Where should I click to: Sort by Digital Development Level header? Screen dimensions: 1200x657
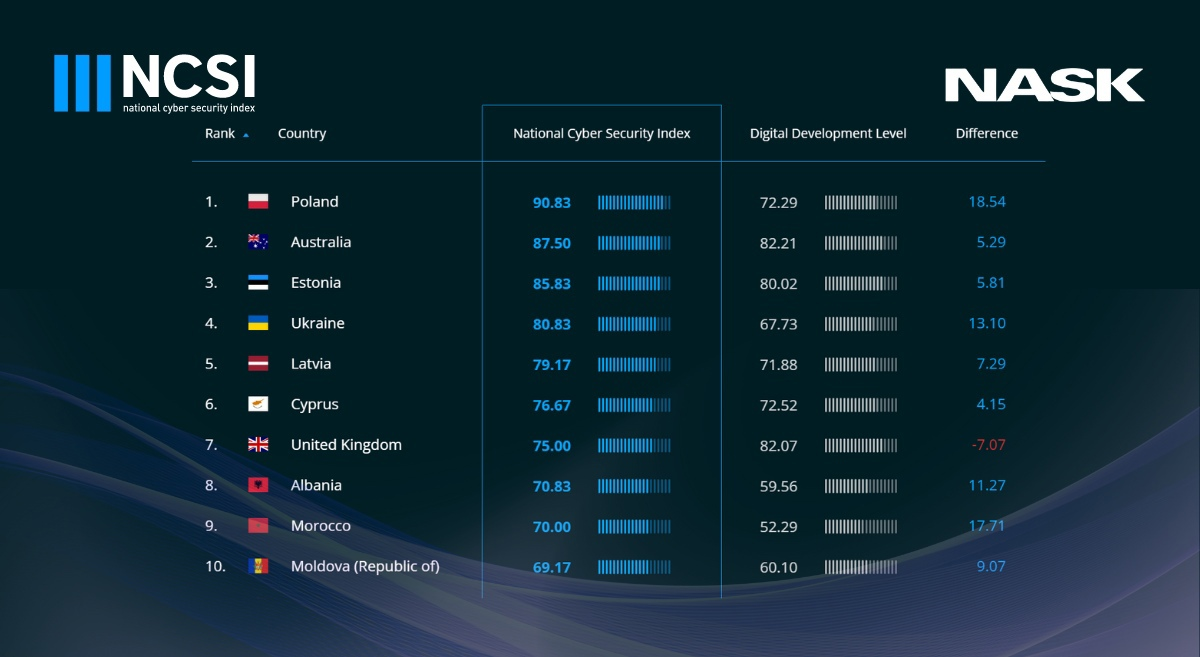pyautogui.click(x=828, y=134)
